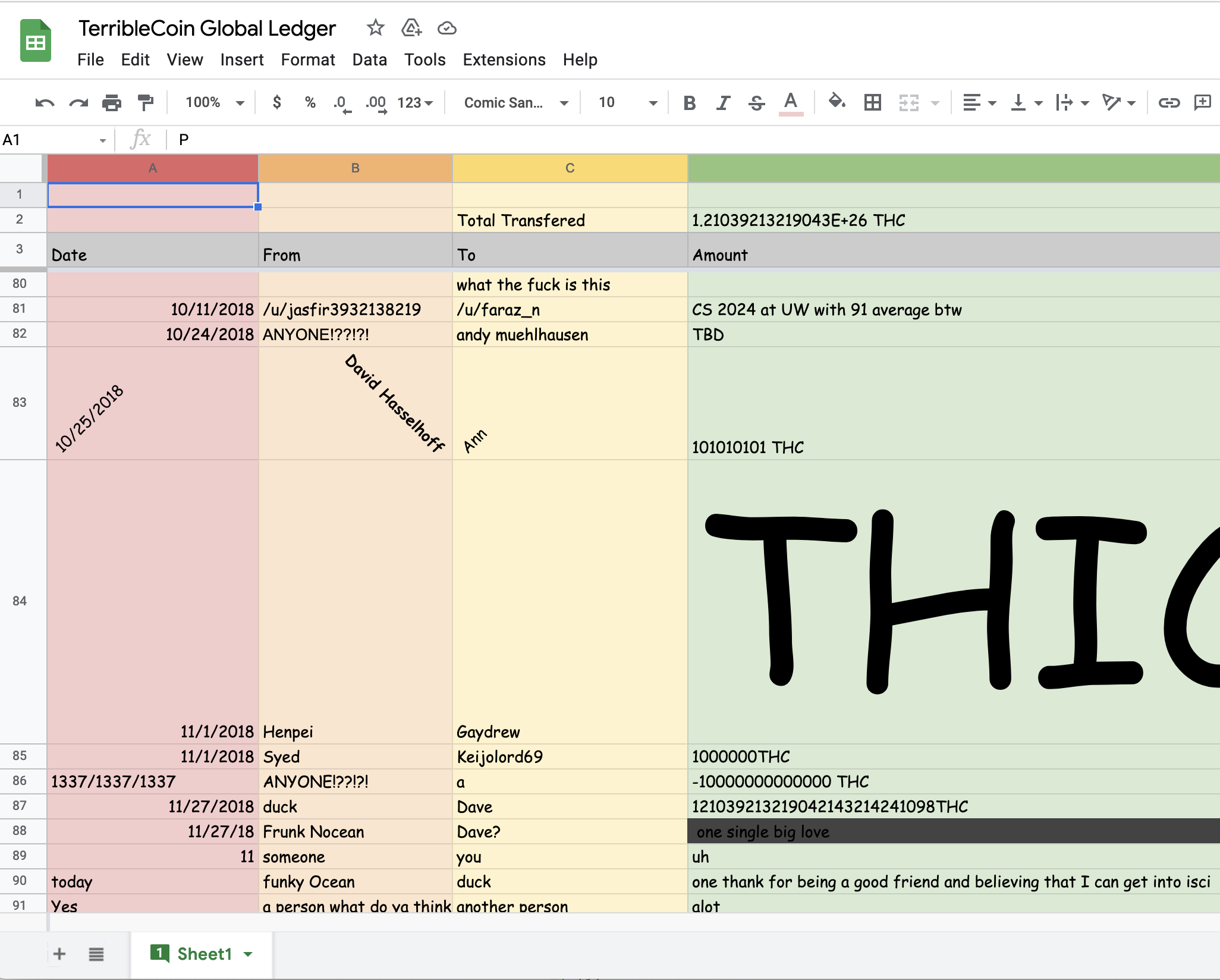Viewport: 1220px width, 980px height.
Task: Open the Format menu
Action: click(308, 59)
